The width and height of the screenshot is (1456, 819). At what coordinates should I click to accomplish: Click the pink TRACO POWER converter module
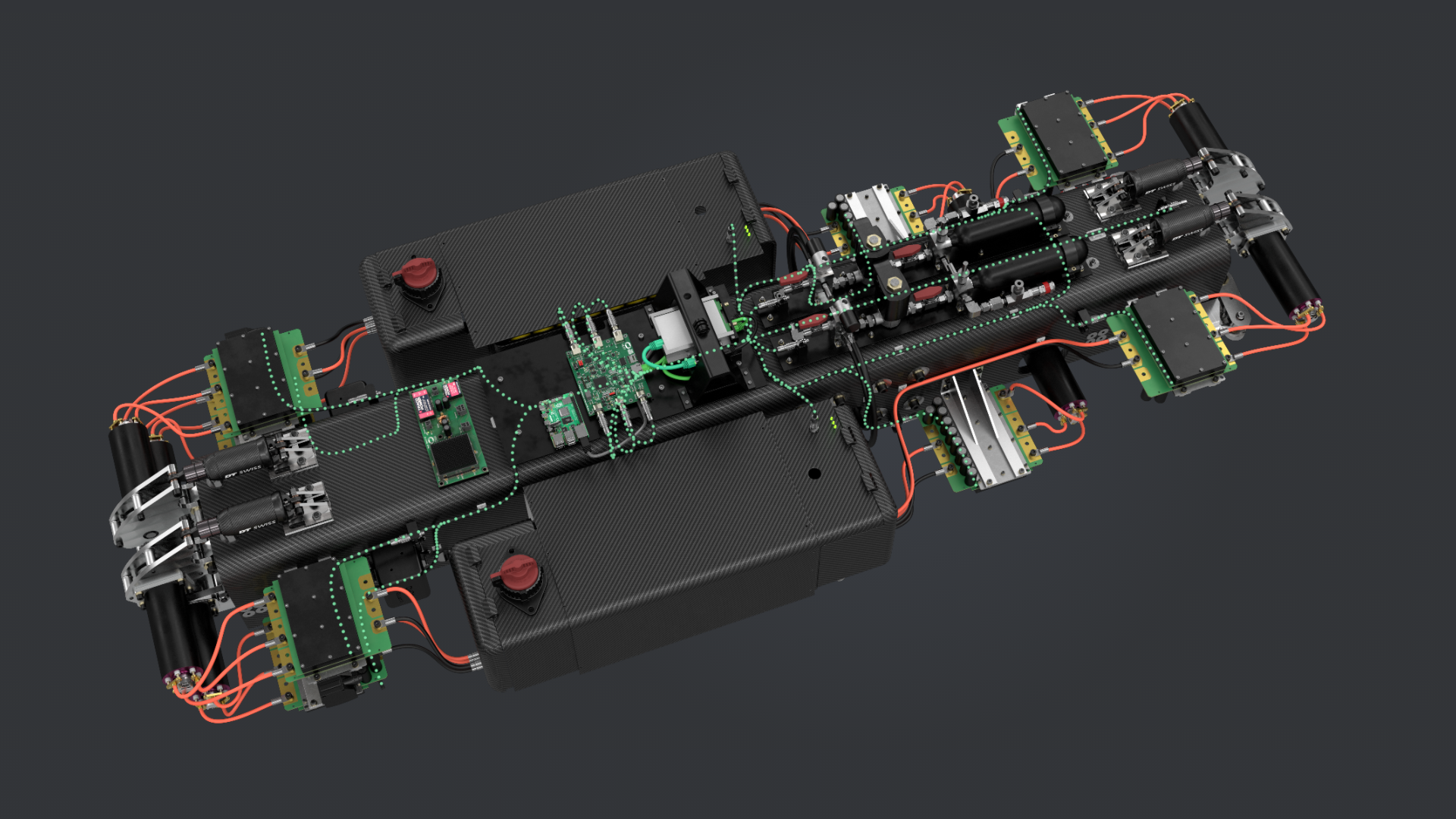point(423,402)
